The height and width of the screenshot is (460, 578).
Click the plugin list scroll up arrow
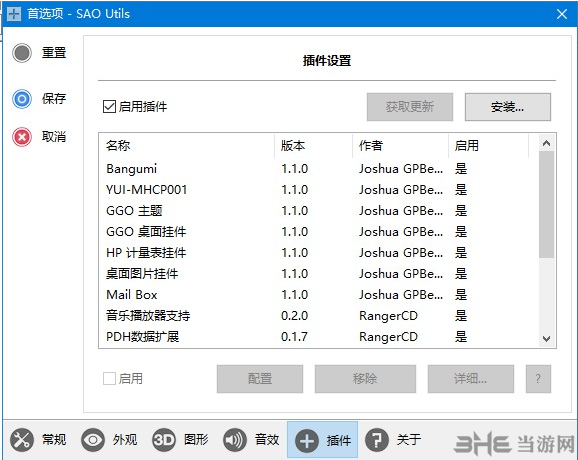click(547, 143)
